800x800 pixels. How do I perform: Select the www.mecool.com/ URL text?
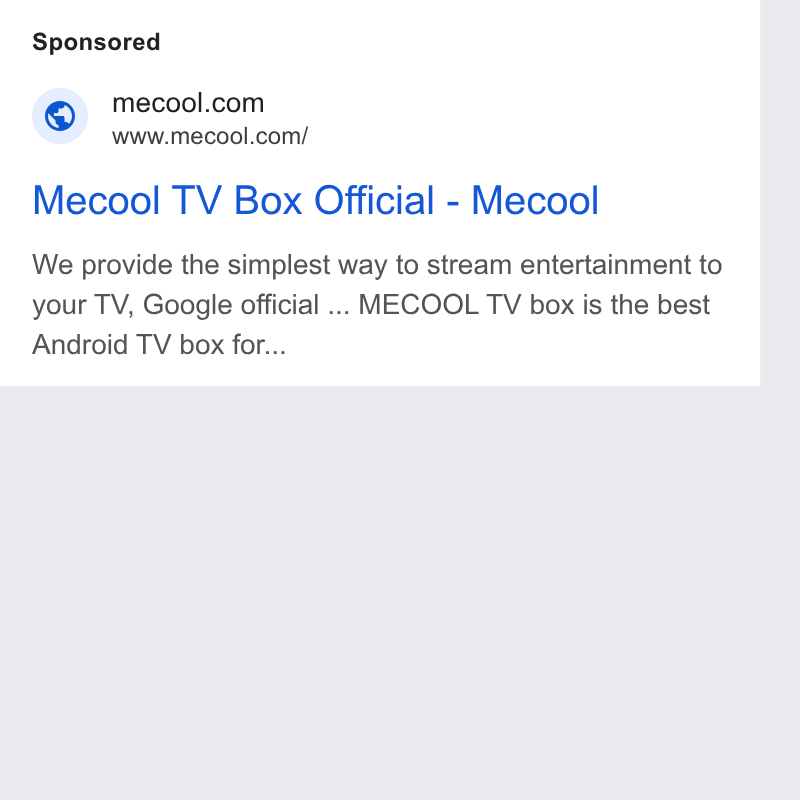coord(210,136)
